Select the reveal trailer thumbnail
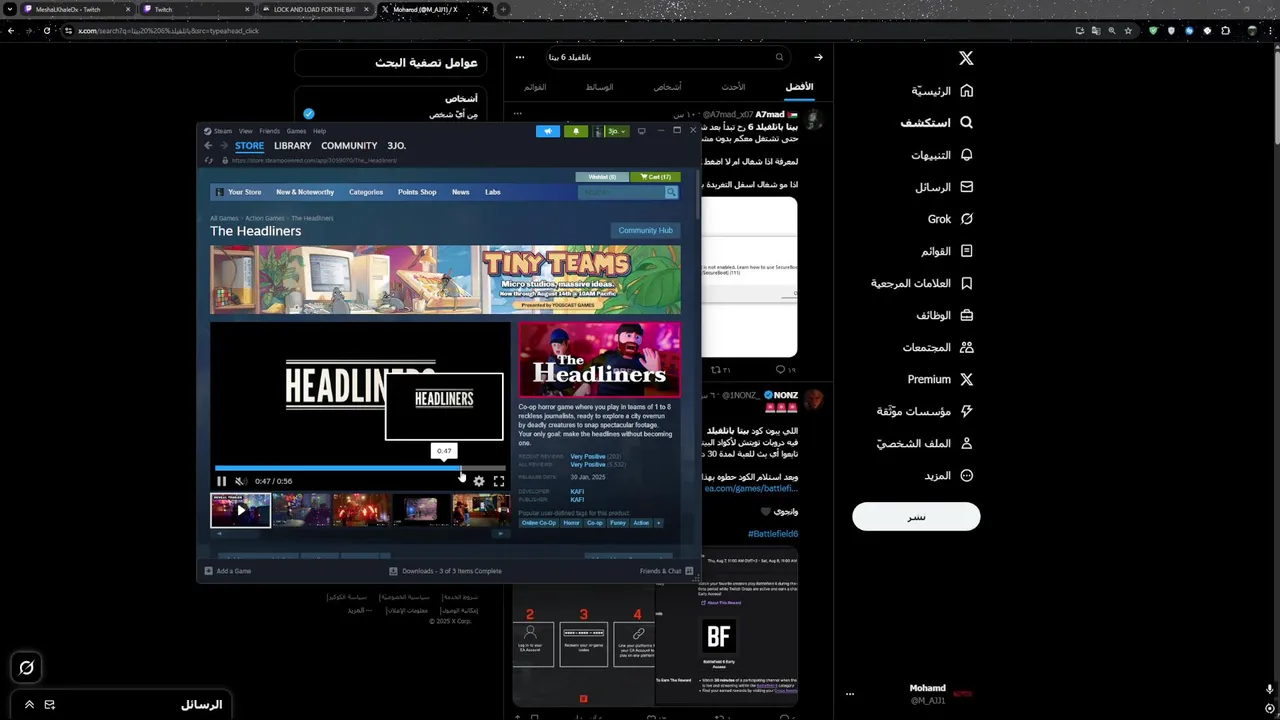This screenshot has height=720, width=1280. [240, 510]
